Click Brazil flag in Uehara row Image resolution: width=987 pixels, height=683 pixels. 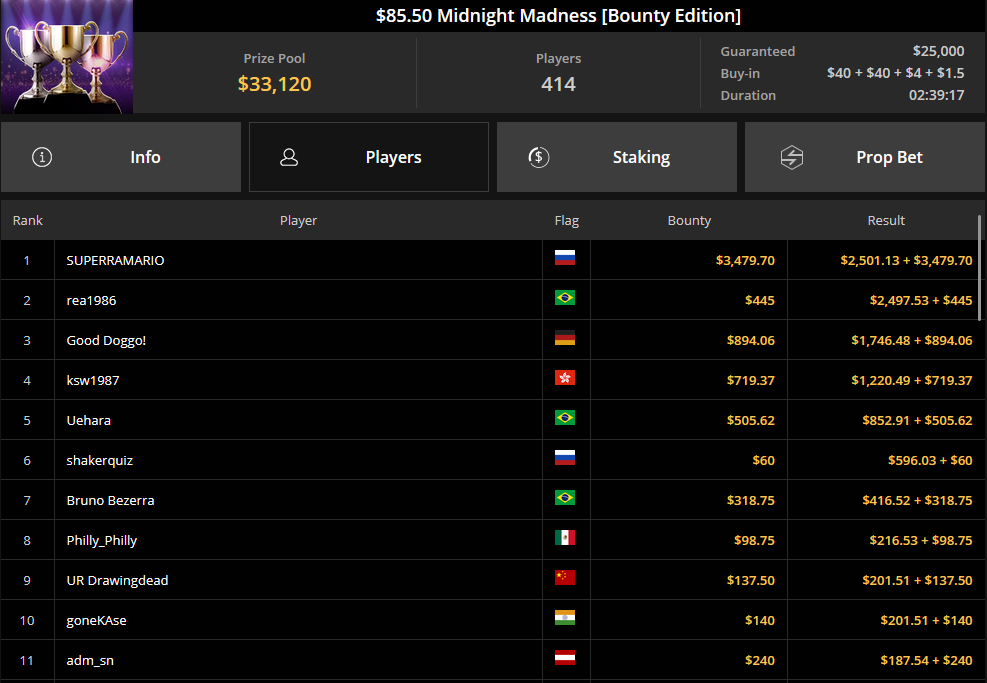click(565, 418)
